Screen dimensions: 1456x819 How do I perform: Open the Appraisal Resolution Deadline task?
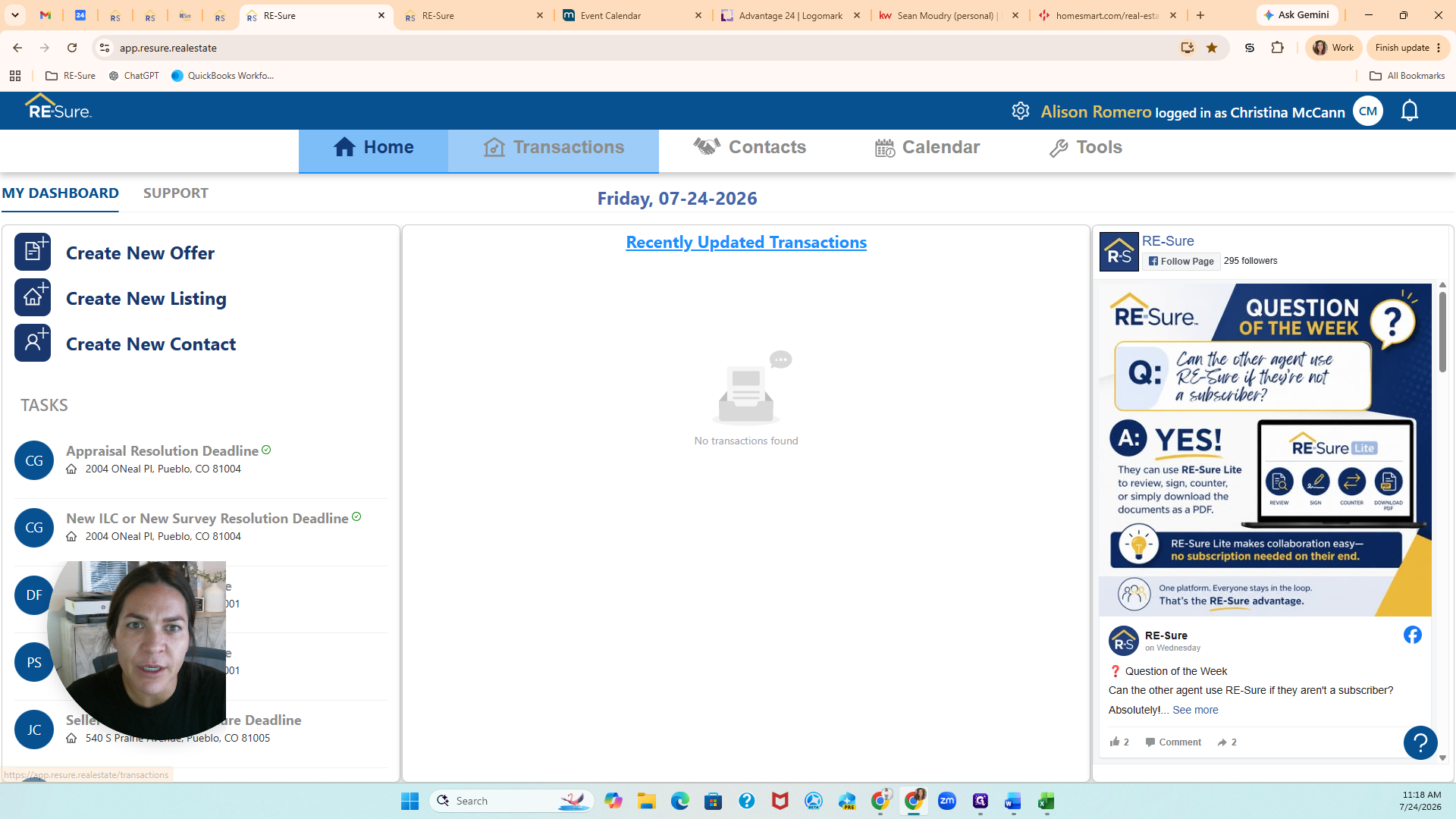coord(162,451)
